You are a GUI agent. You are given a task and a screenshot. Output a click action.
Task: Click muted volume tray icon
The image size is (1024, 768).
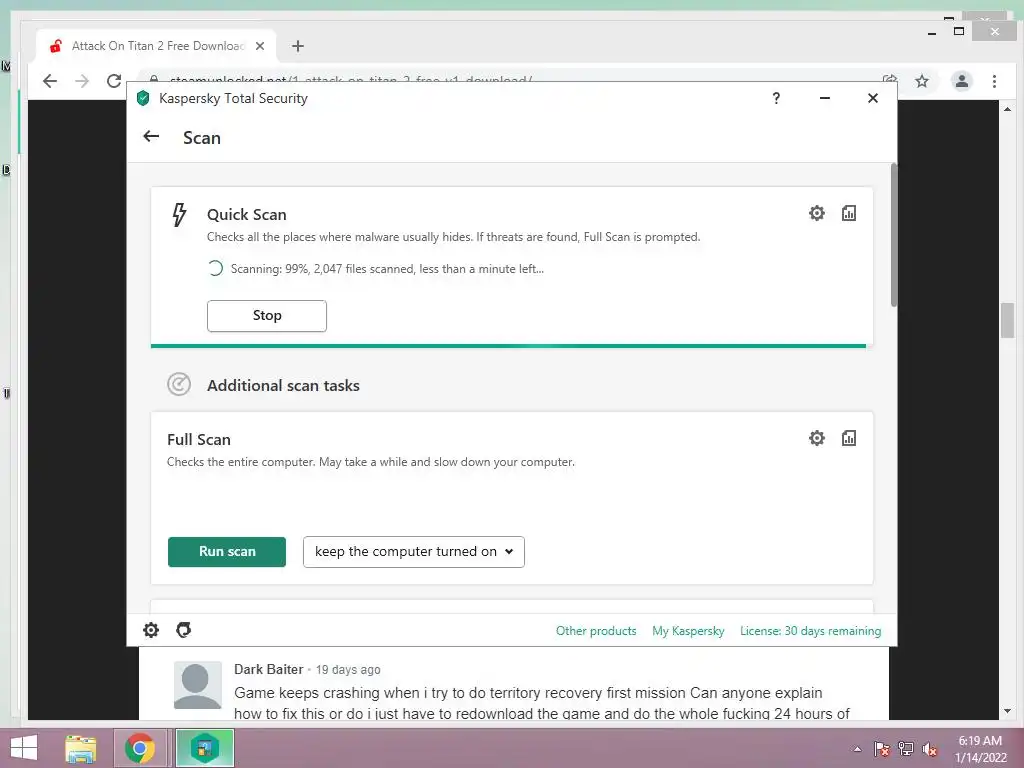pyautogui.click(x=929, y=749)
